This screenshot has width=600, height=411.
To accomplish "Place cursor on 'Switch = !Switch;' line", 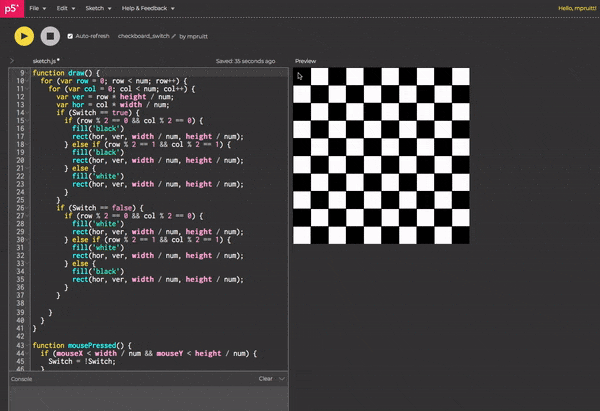I will 82,361.
